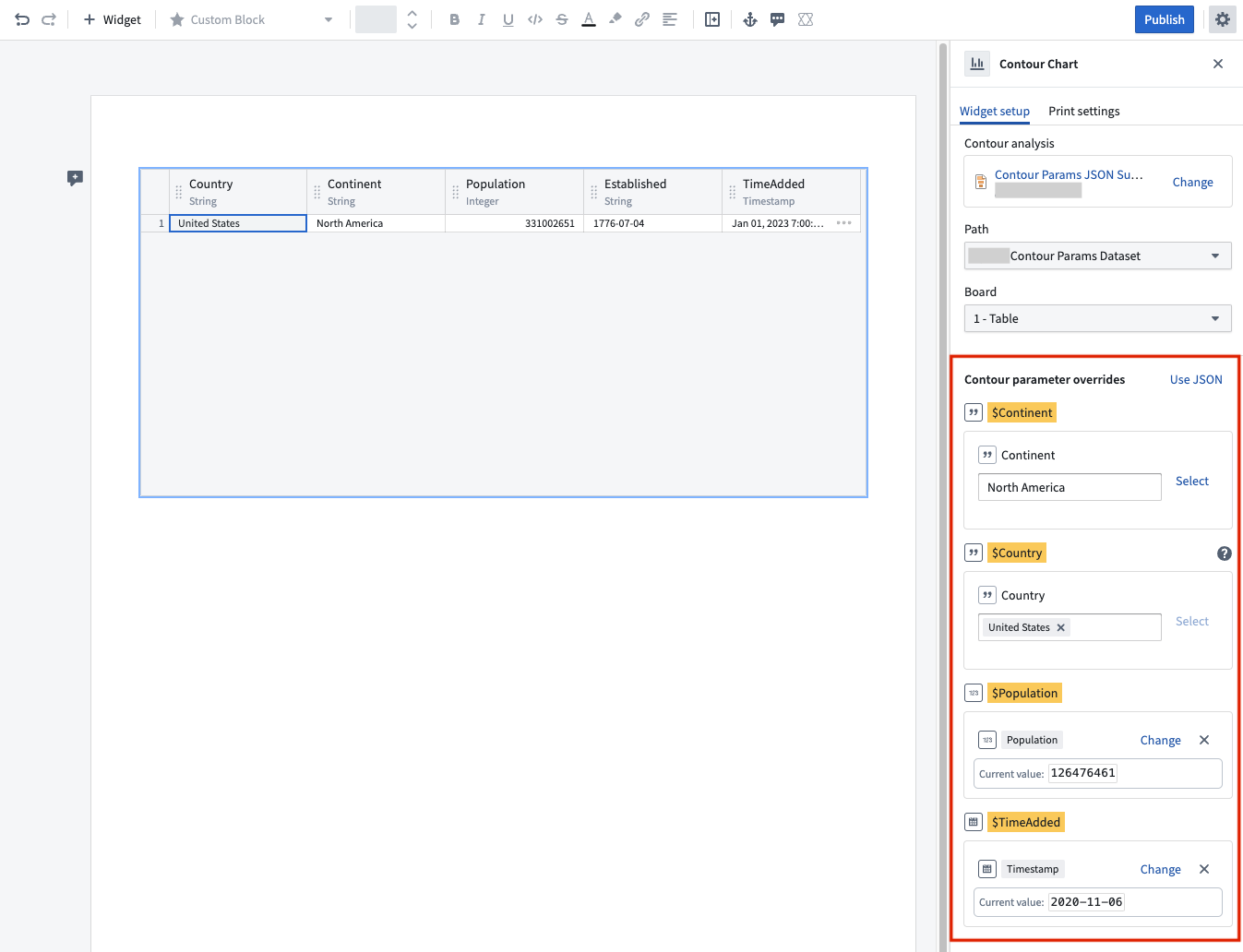Click Change for the Population parameter

click(1161, 740)
